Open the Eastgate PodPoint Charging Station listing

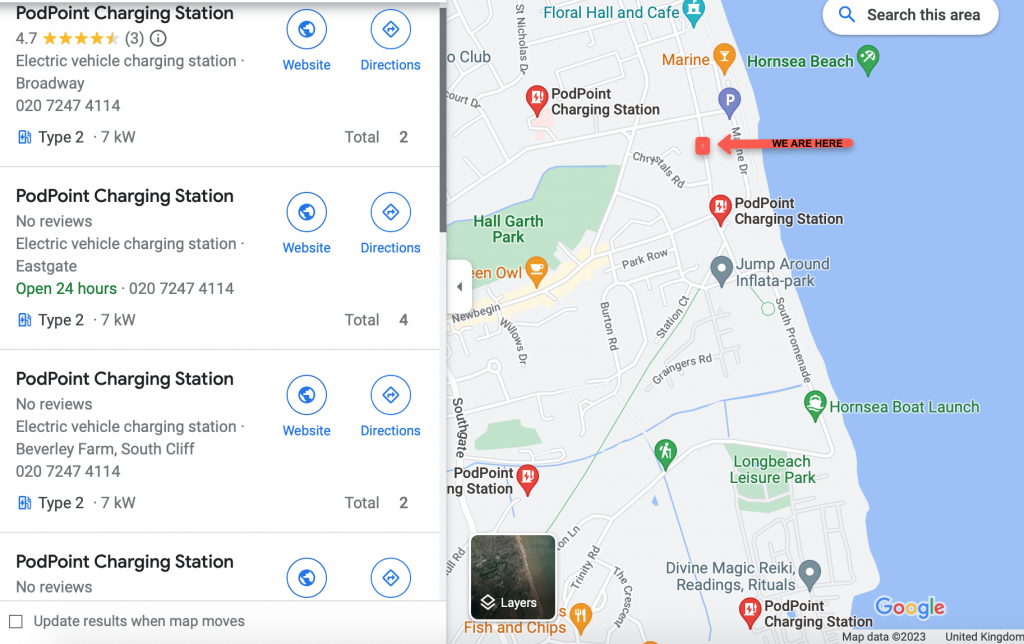click(125, 196)
